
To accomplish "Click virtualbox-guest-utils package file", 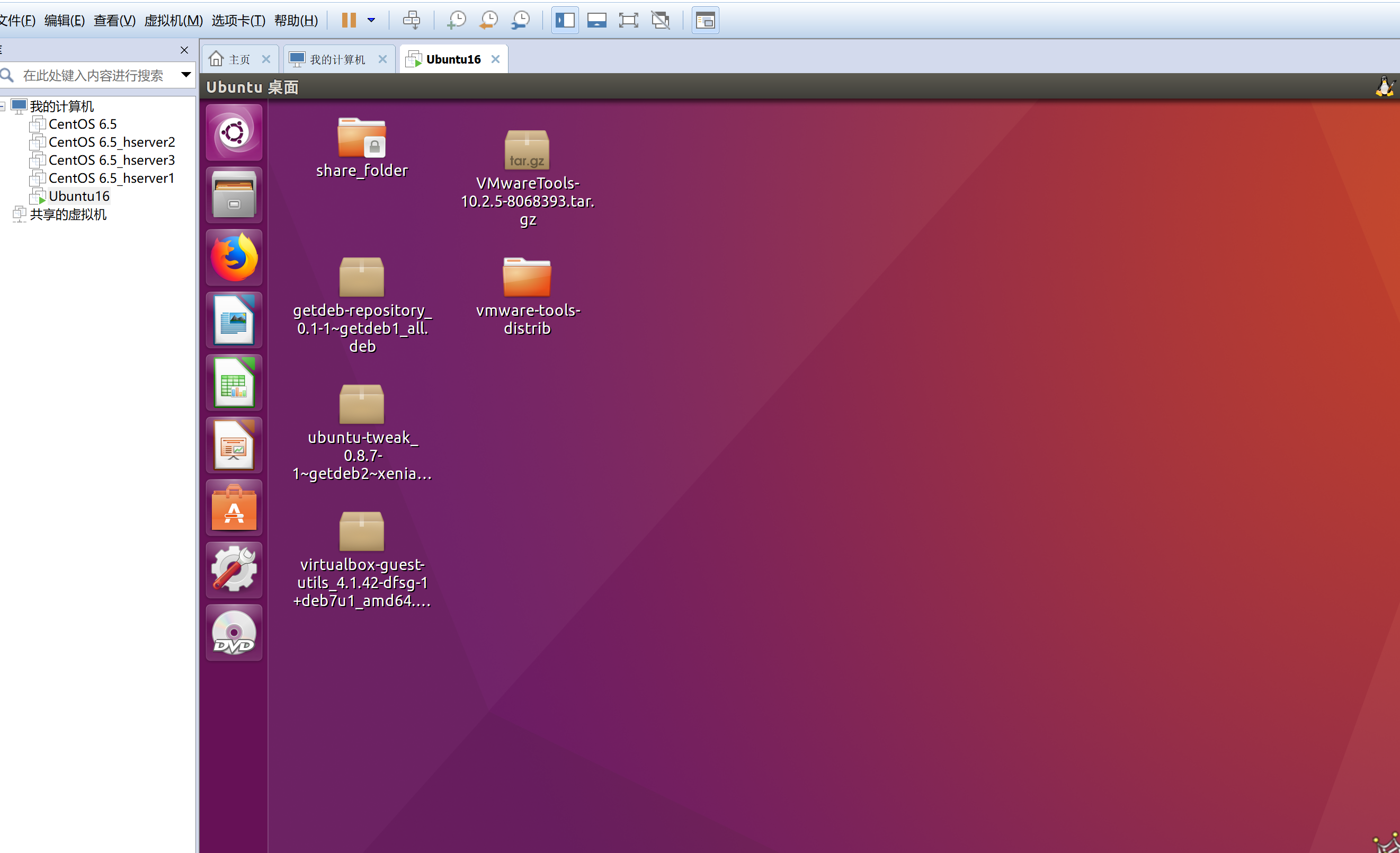I will [361, 530].
